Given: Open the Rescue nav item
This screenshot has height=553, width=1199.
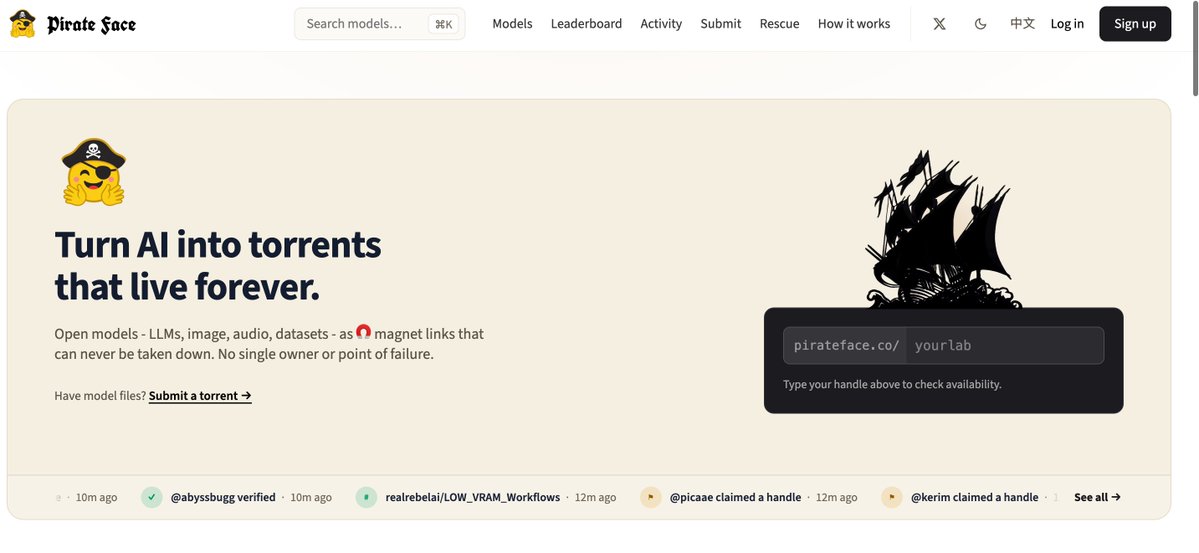Looking at the screenshot, I should point(779,24).
